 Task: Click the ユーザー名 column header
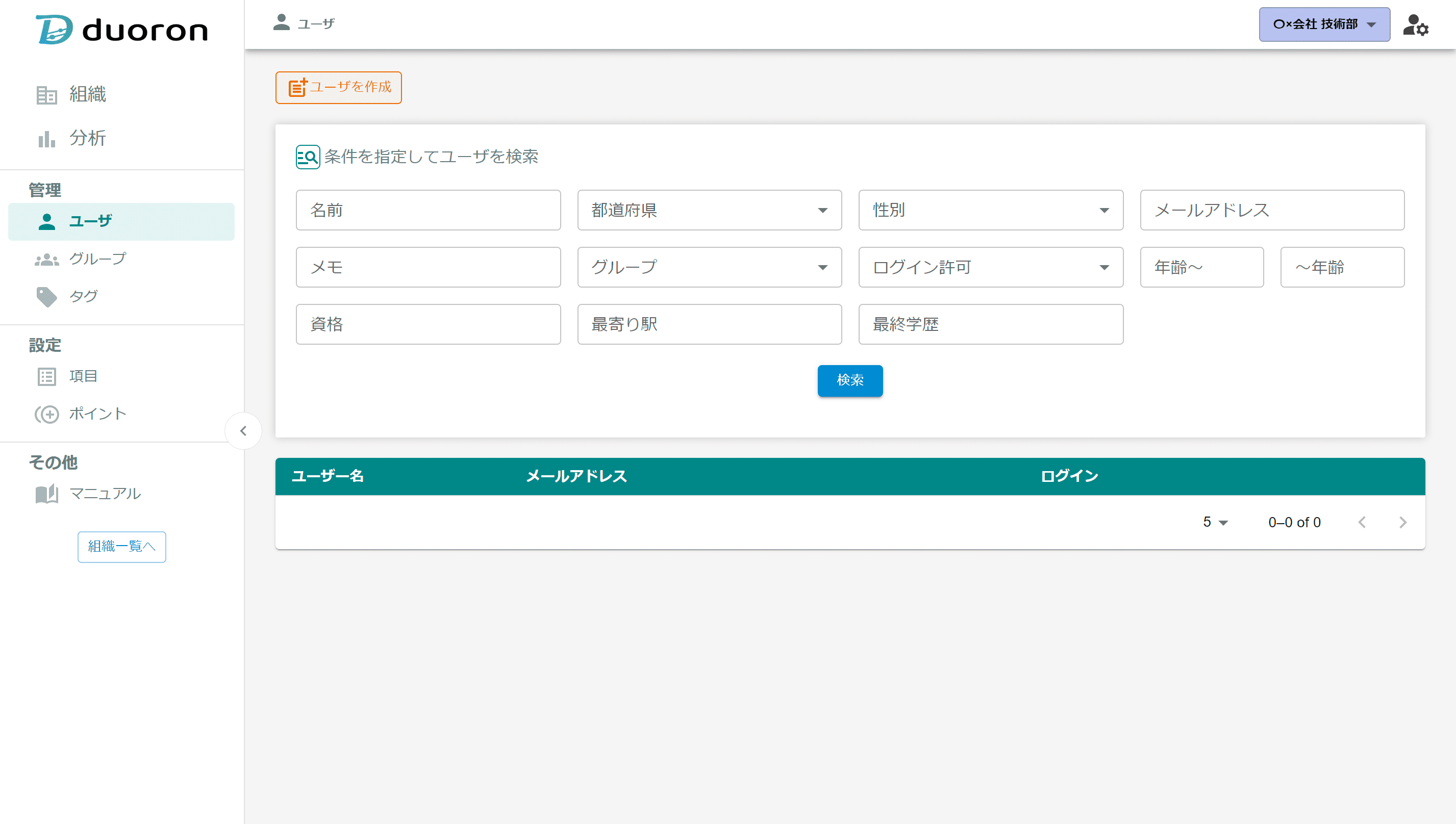tap(328, 477)
